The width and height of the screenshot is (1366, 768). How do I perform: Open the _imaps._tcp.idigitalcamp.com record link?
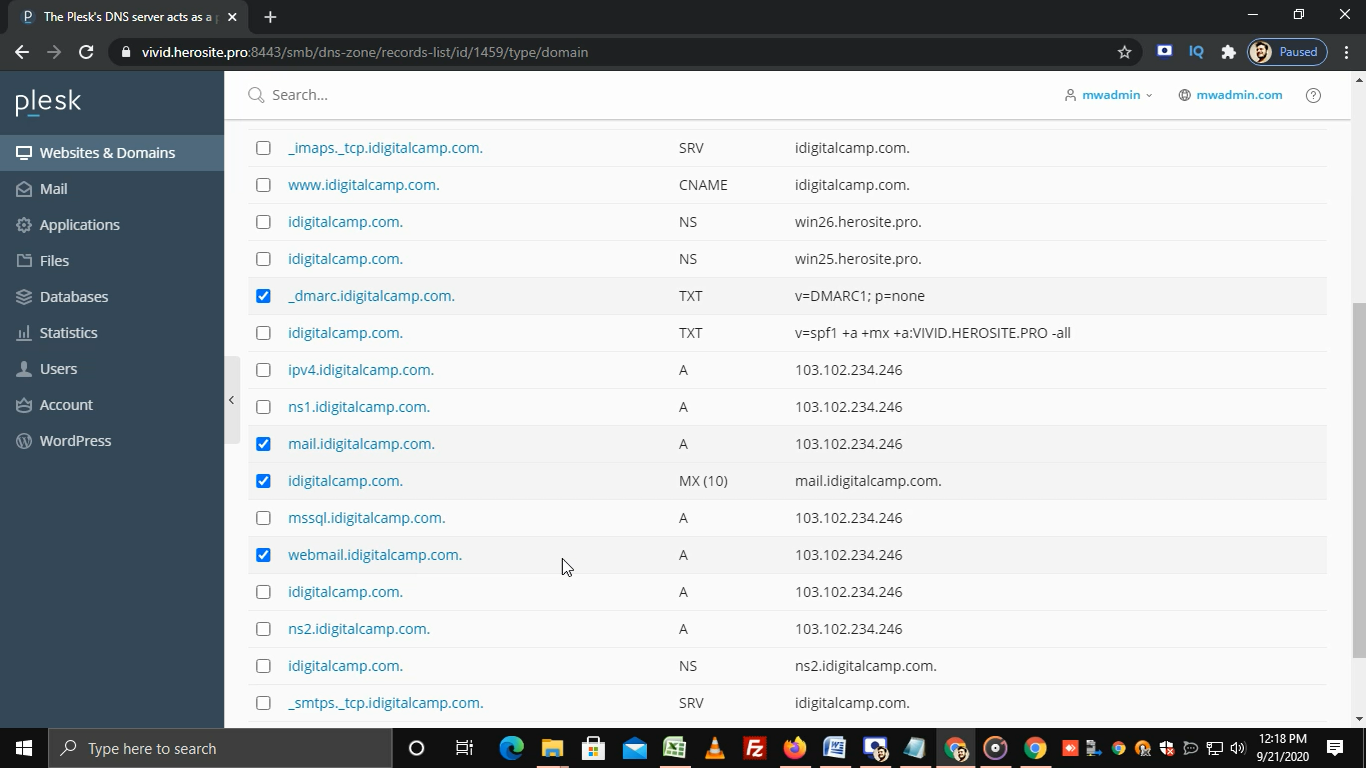point(385,148)
